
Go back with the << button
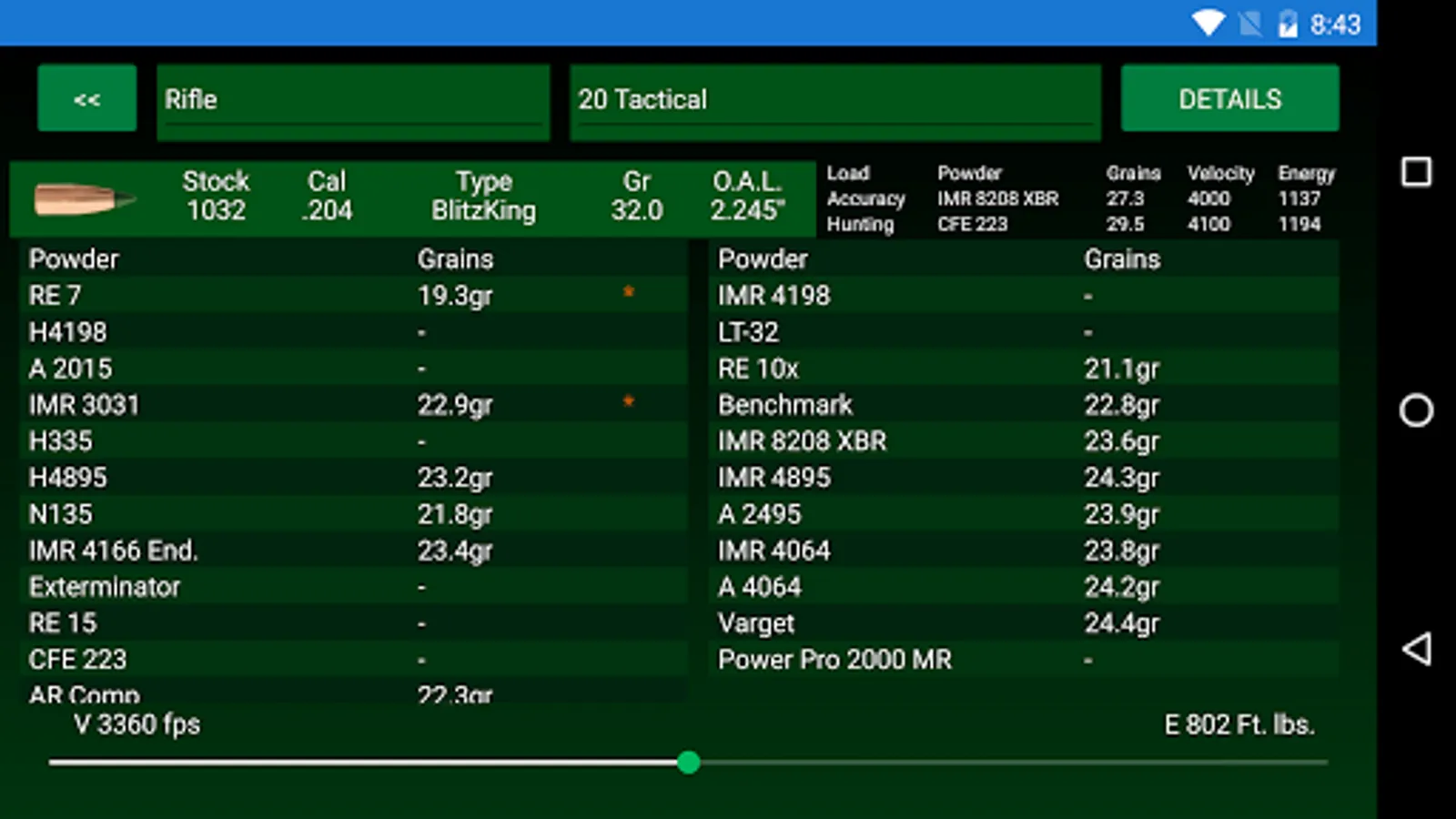coord(87,98)
